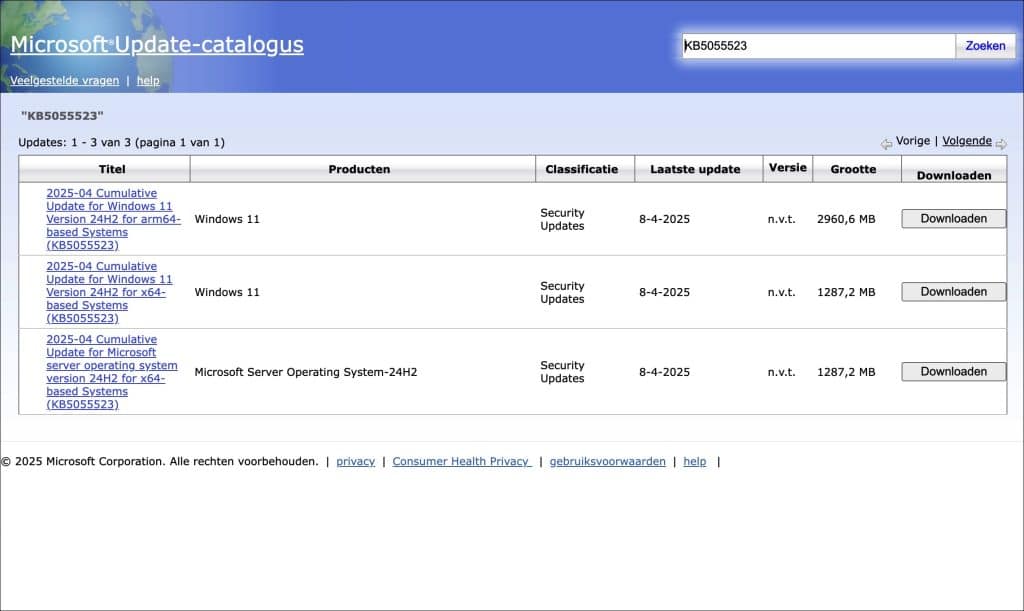Sort results by Versie column
Viewport: 1024px width, 611px height.
coord(788,168)
